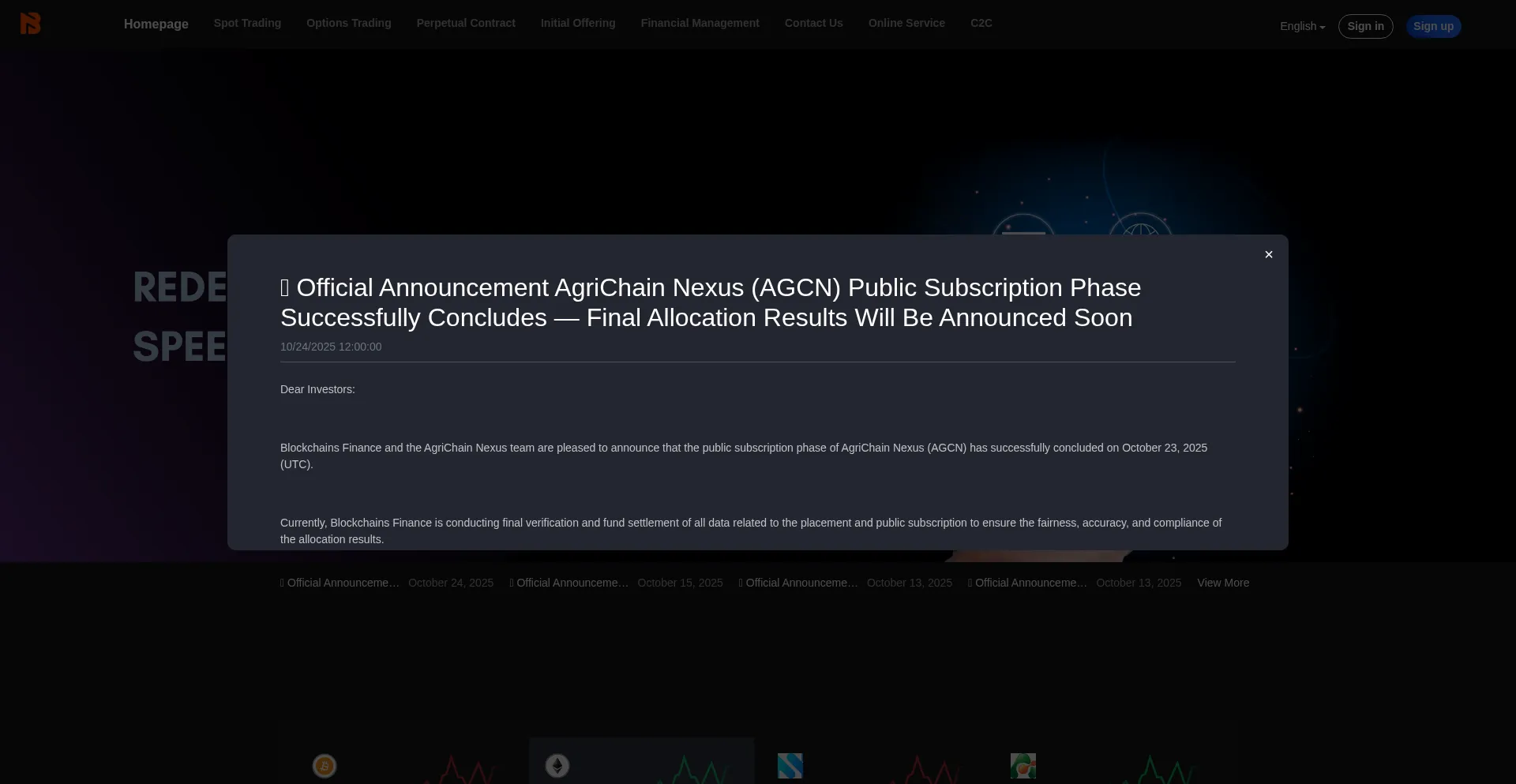1516x784 pixels.
Task: Open the Financial Management menu item
Action: click(700, 24)
